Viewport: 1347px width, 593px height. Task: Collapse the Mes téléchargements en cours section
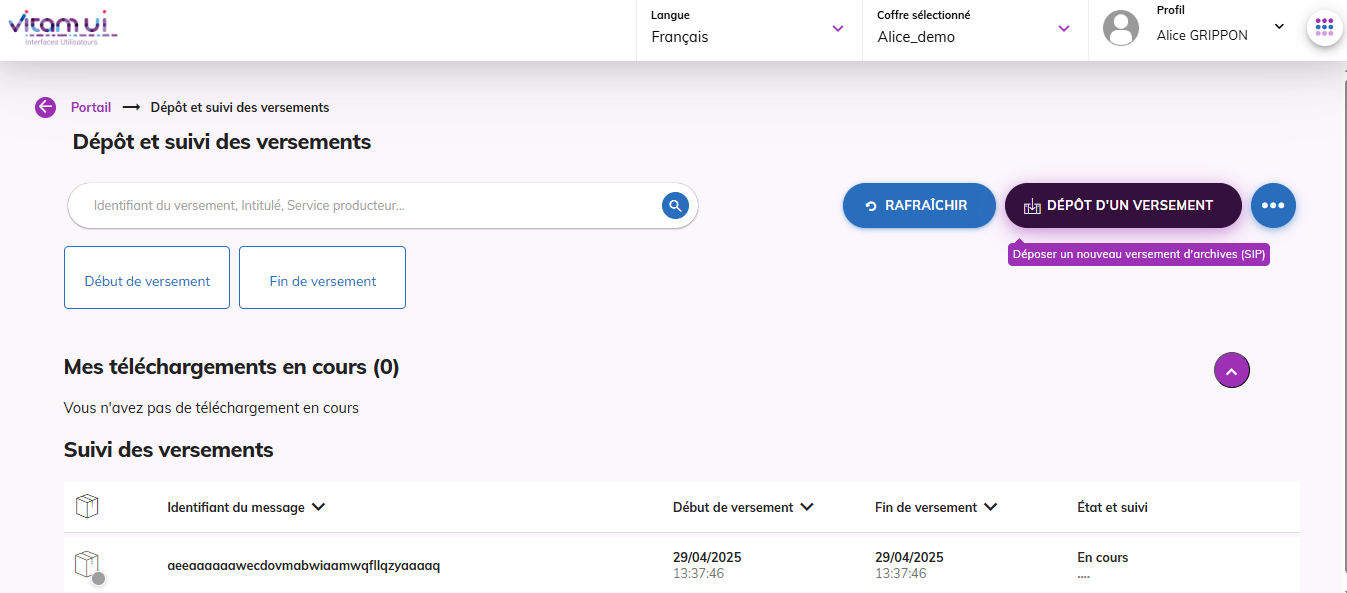1231,371
